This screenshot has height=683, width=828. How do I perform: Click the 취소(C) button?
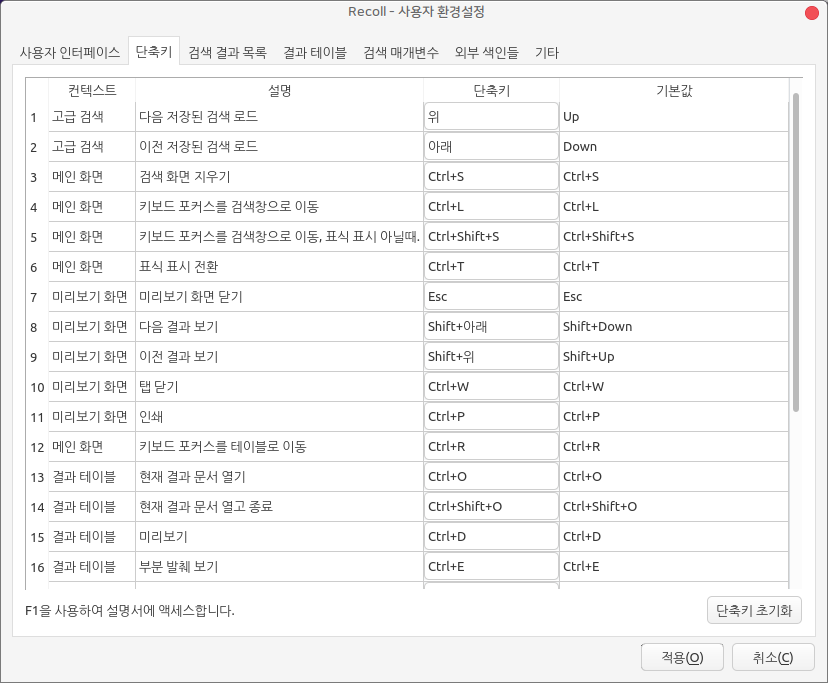point(773,657)
